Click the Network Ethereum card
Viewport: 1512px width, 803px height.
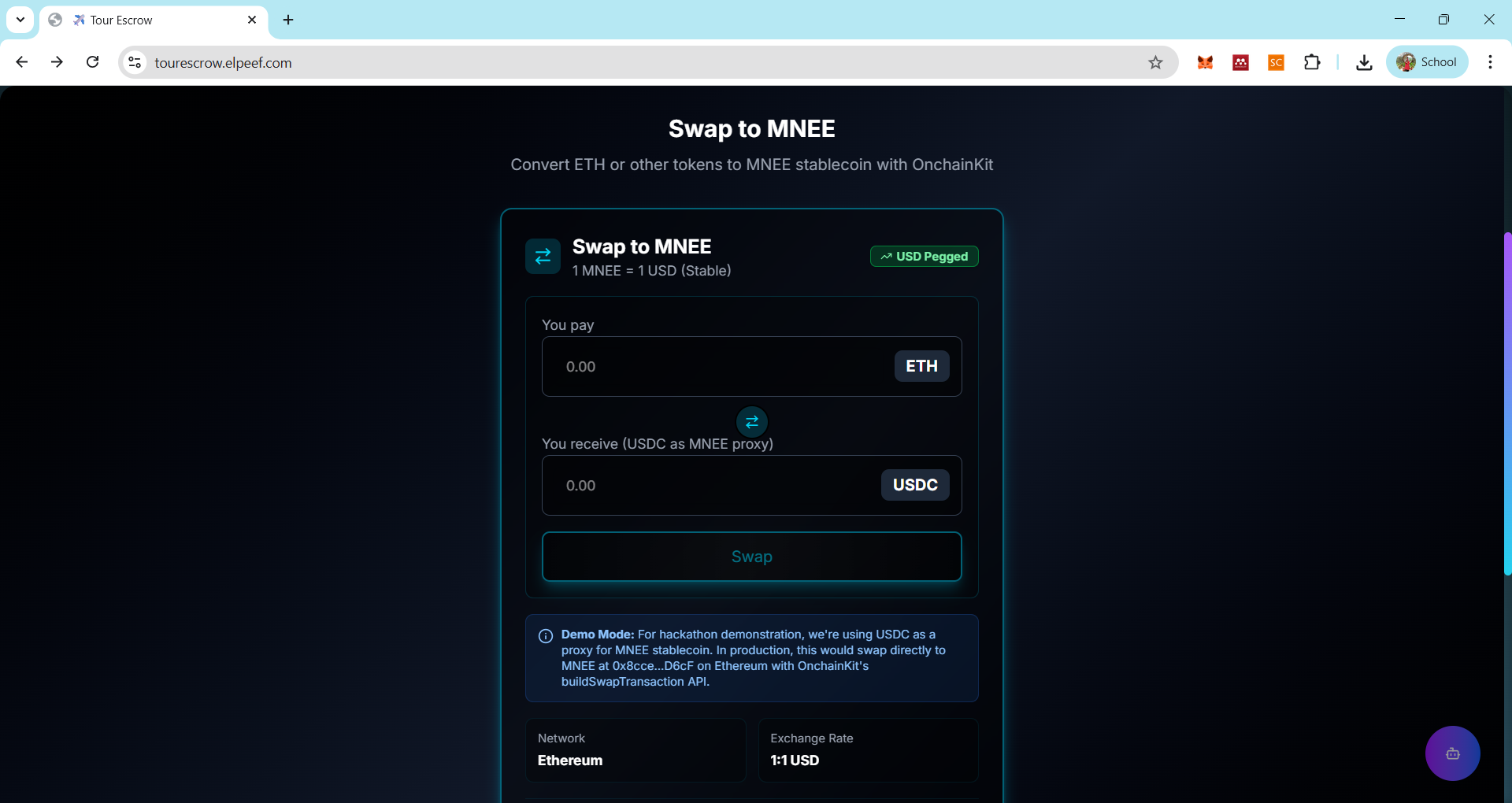point(636,750)
